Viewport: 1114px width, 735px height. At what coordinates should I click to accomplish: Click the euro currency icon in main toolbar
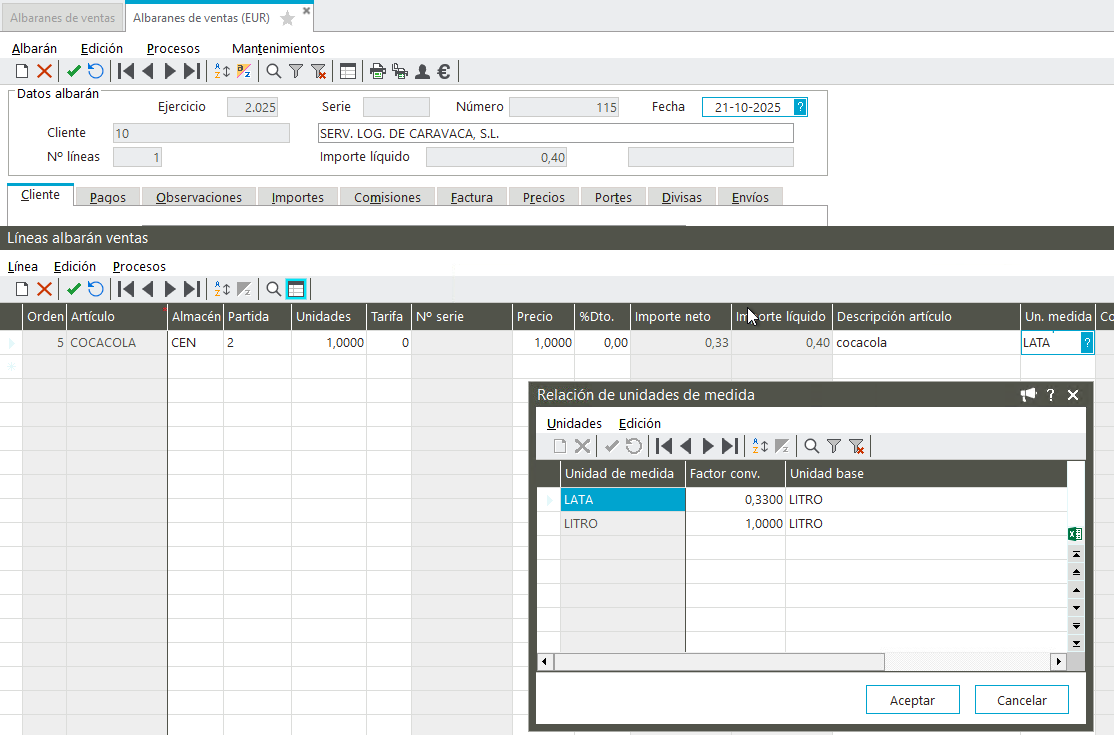444,71
